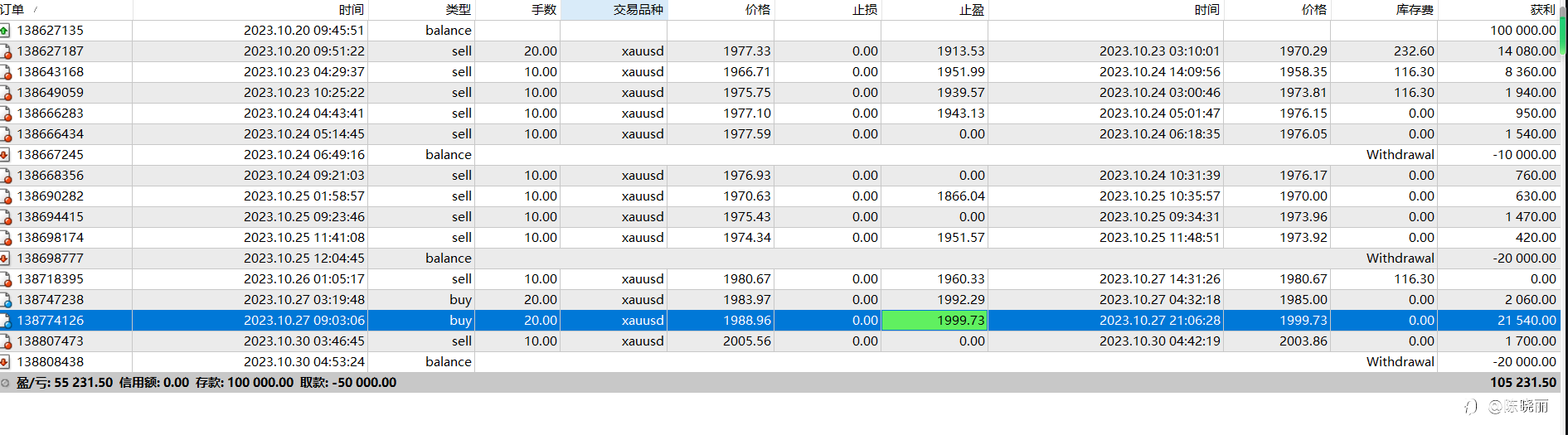Click the order icon beside 138666434

[5, 134]
